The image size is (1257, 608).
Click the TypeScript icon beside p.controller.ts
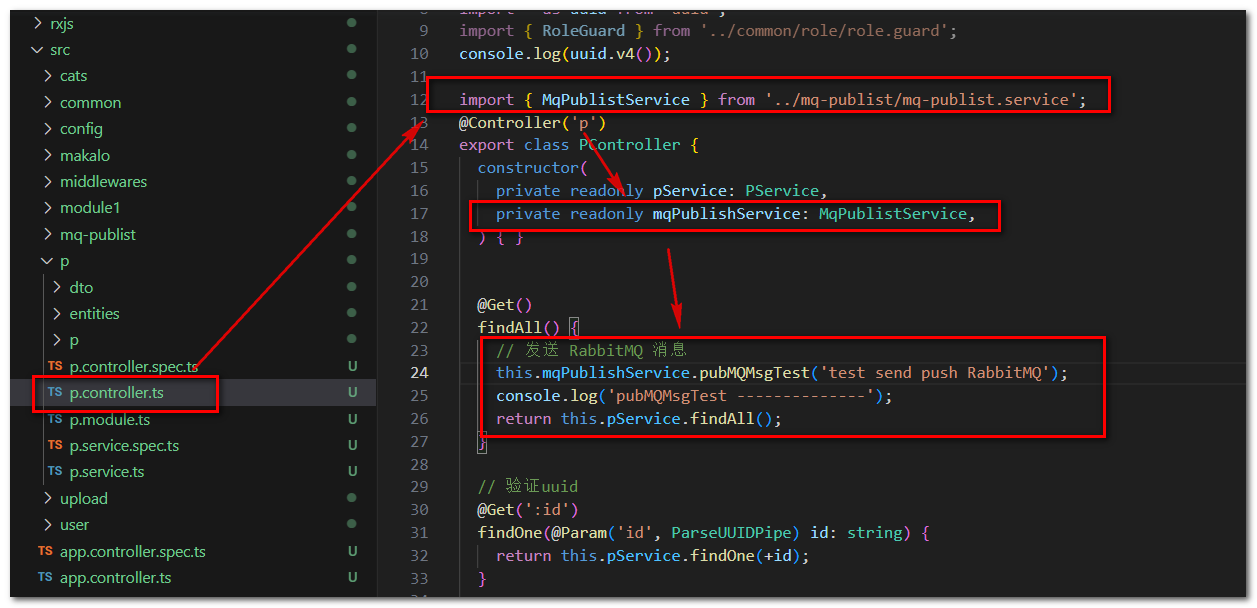[x=54, y=393]
